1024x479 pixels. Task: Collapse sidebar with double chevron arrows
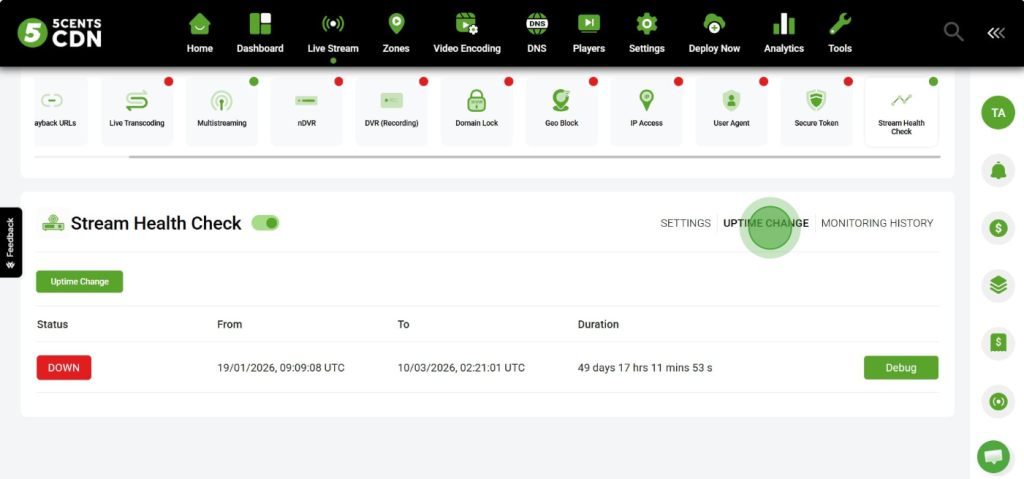[x=996, y=33]
